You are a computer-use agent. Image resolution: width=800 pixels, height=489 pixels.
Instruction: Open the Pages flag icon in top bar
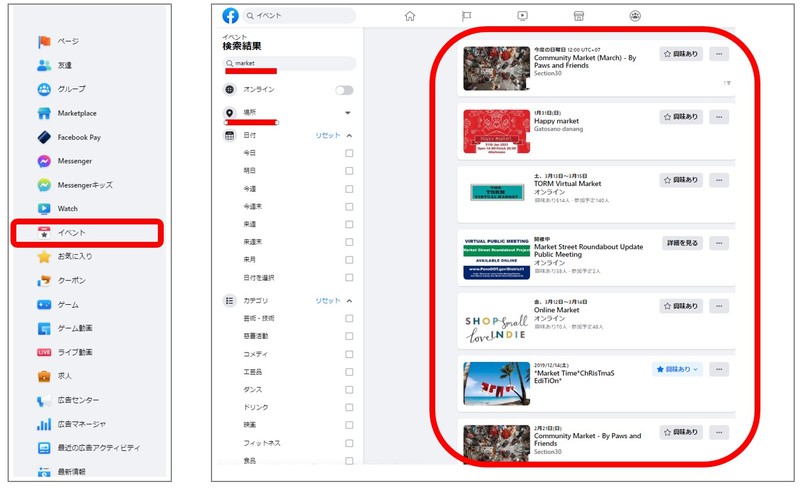466,16
